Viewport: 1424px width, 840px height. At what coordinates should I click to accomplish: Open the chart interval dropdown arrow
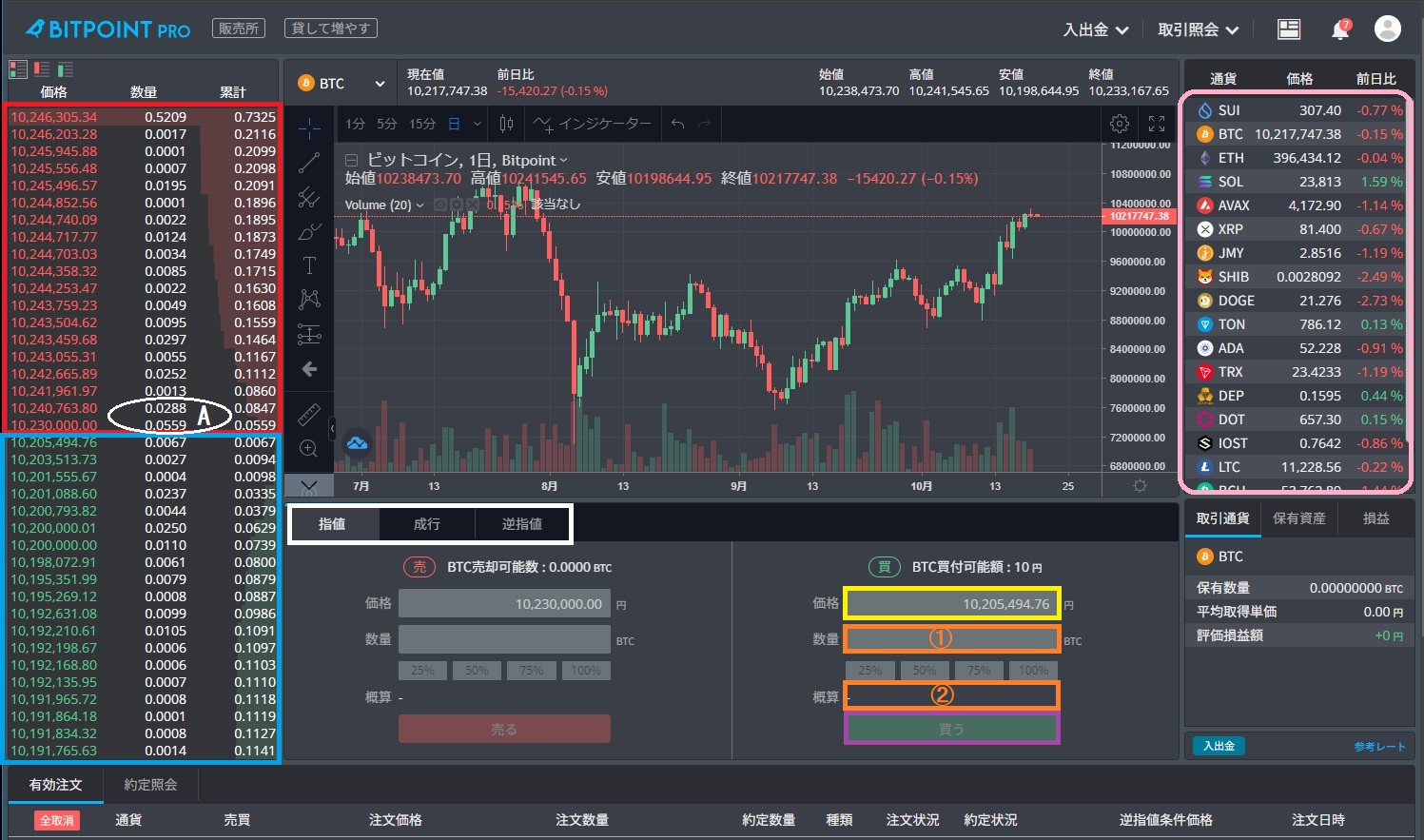tap(478, 124)
